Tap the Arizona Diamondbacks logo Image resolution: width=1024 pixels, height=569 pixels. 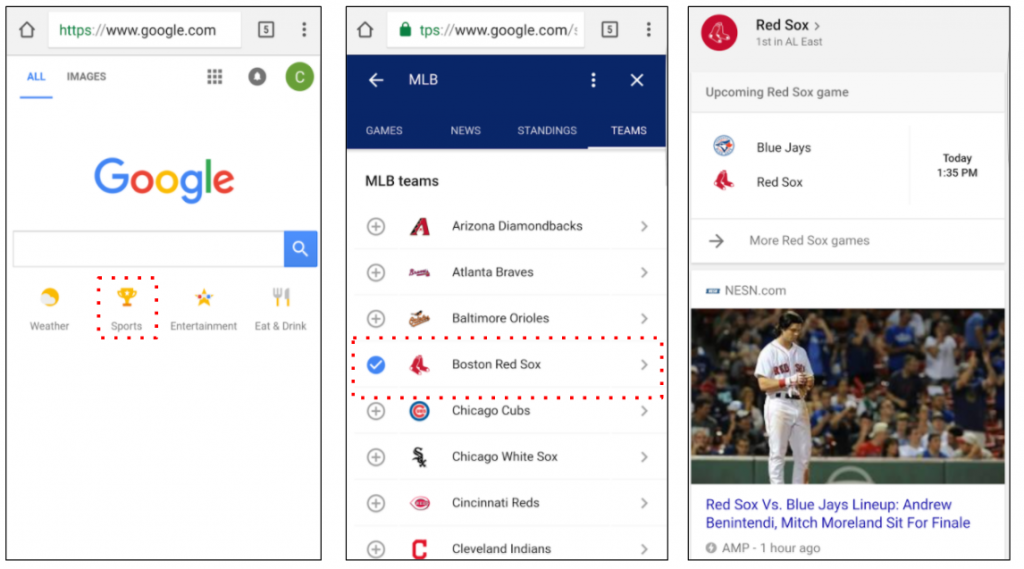[420, 227]
